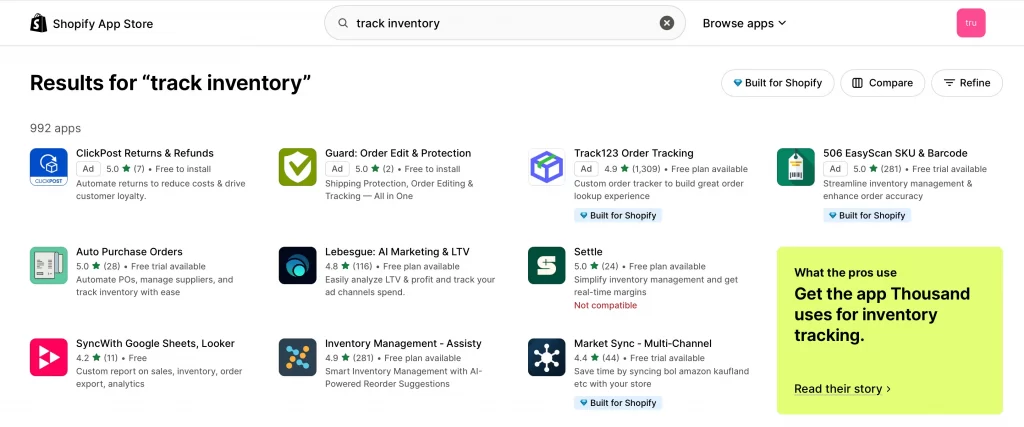Click the 'Results for "track inventory"' heading
This screenshot has width=1024, height=427.
pos(170,83)
